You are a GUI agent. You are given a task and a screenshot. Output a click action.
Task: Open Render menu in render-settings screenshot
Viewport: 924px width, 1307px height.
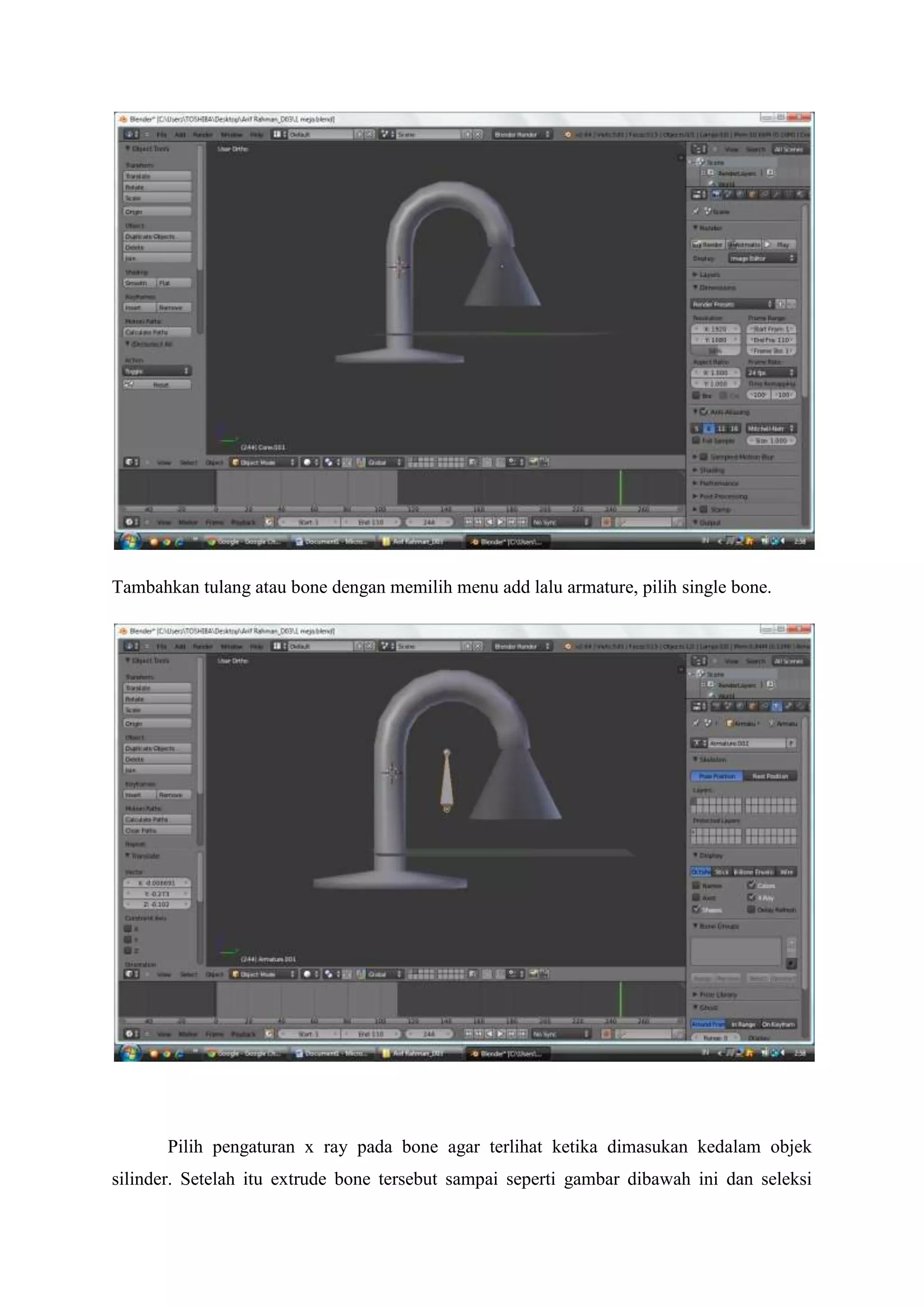(203, 134)
